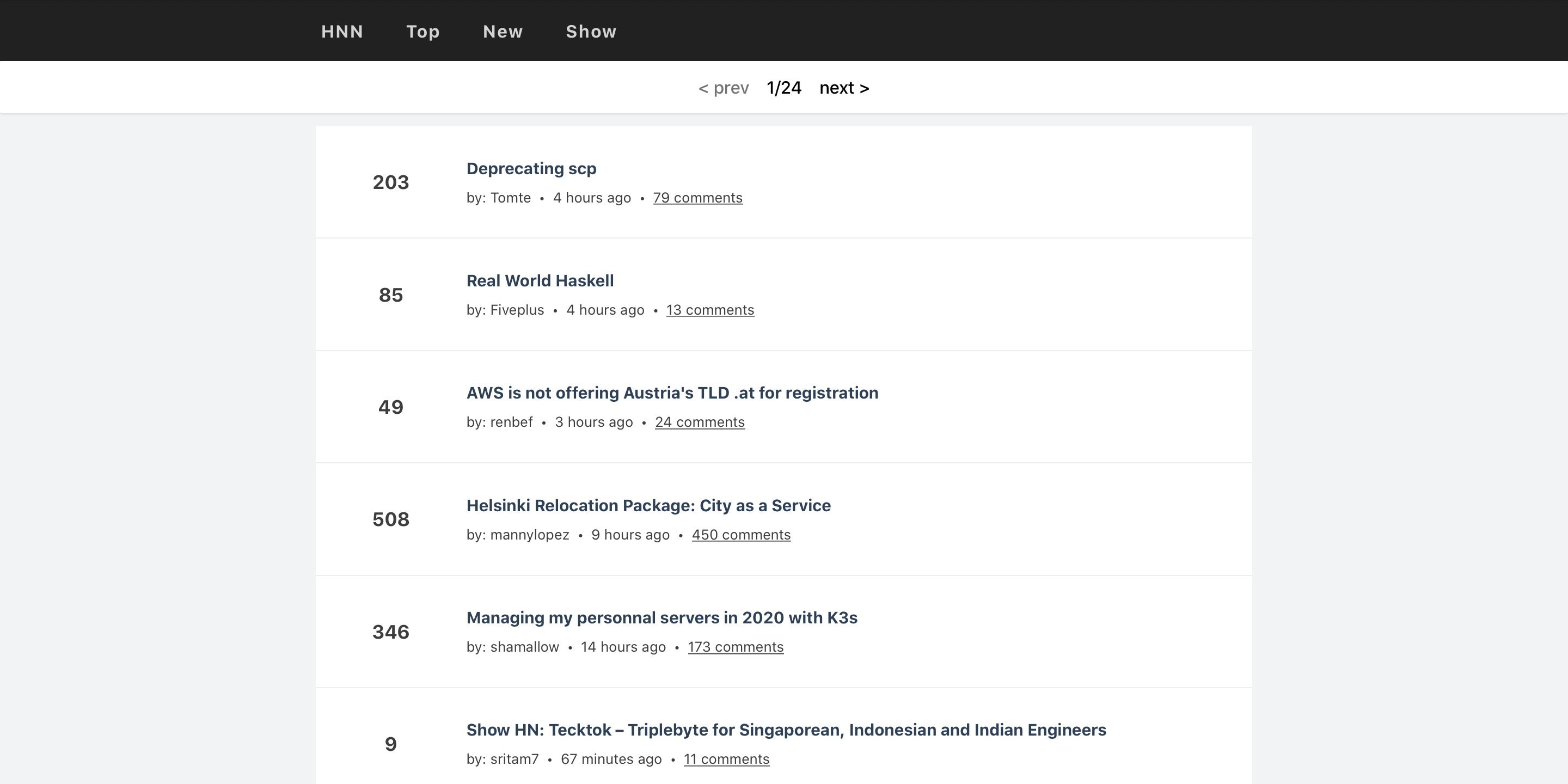This screenshot has width=1568, height=784.
Task: Click next page navigation arrow
Action: [x=845, y=87]
